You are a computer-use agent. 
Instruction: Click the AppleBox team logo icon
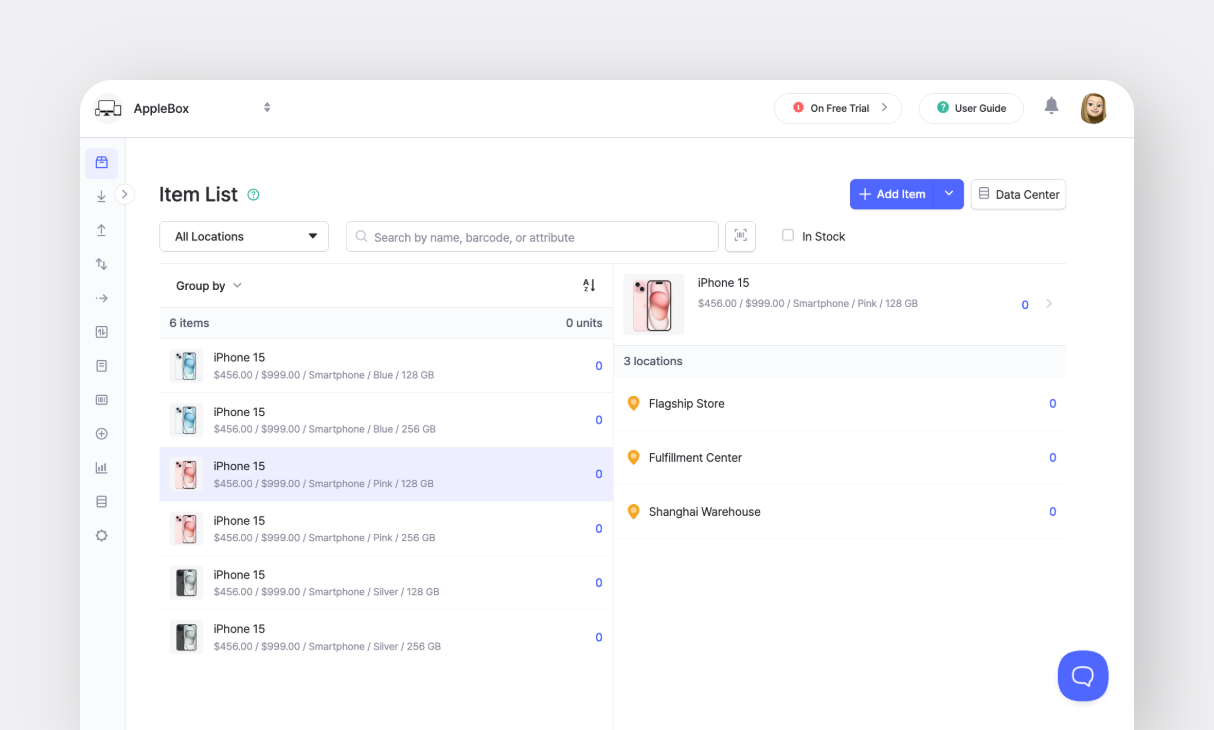click(108, 108)
